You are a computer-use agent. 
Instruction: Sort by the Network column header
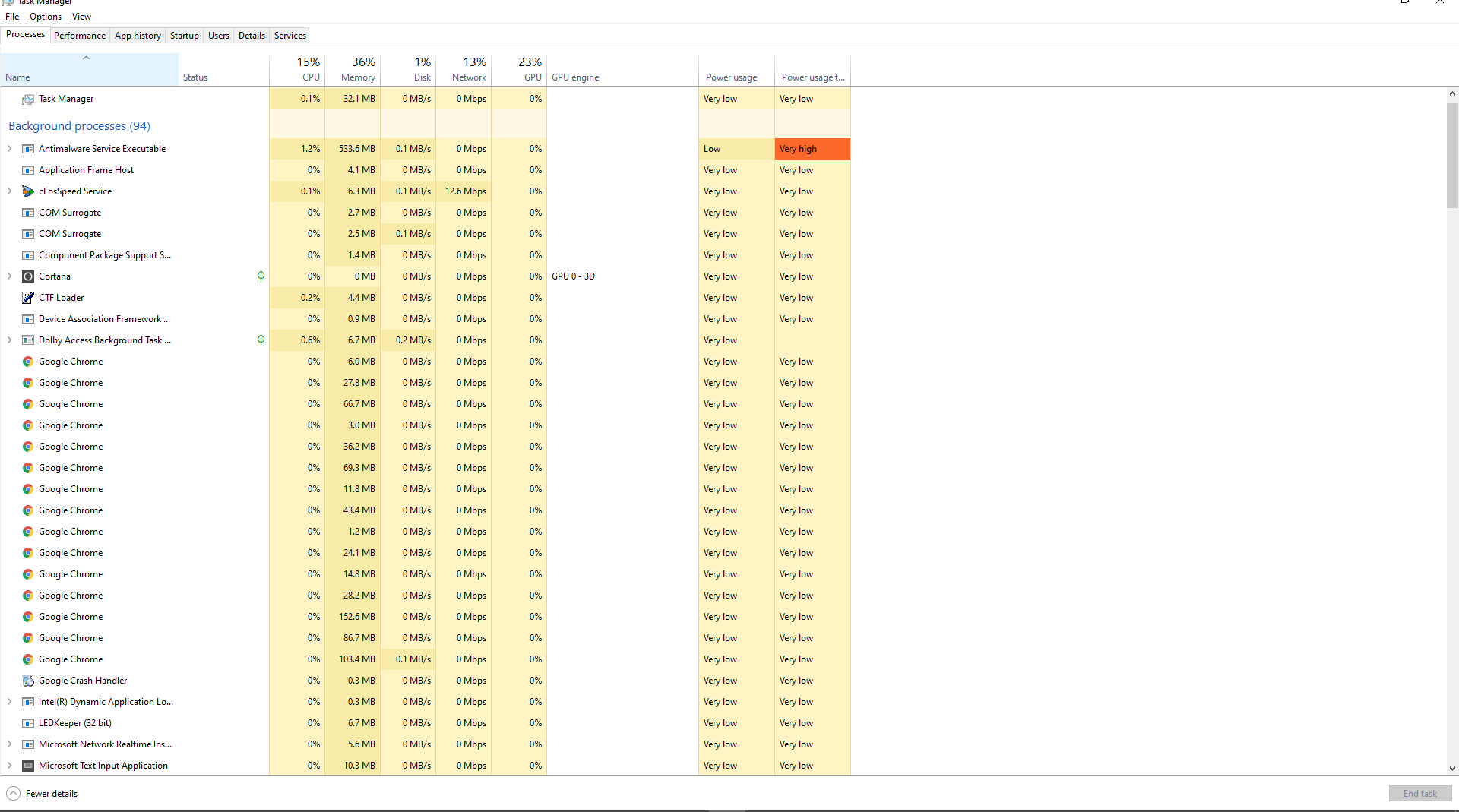coord(464,70)
